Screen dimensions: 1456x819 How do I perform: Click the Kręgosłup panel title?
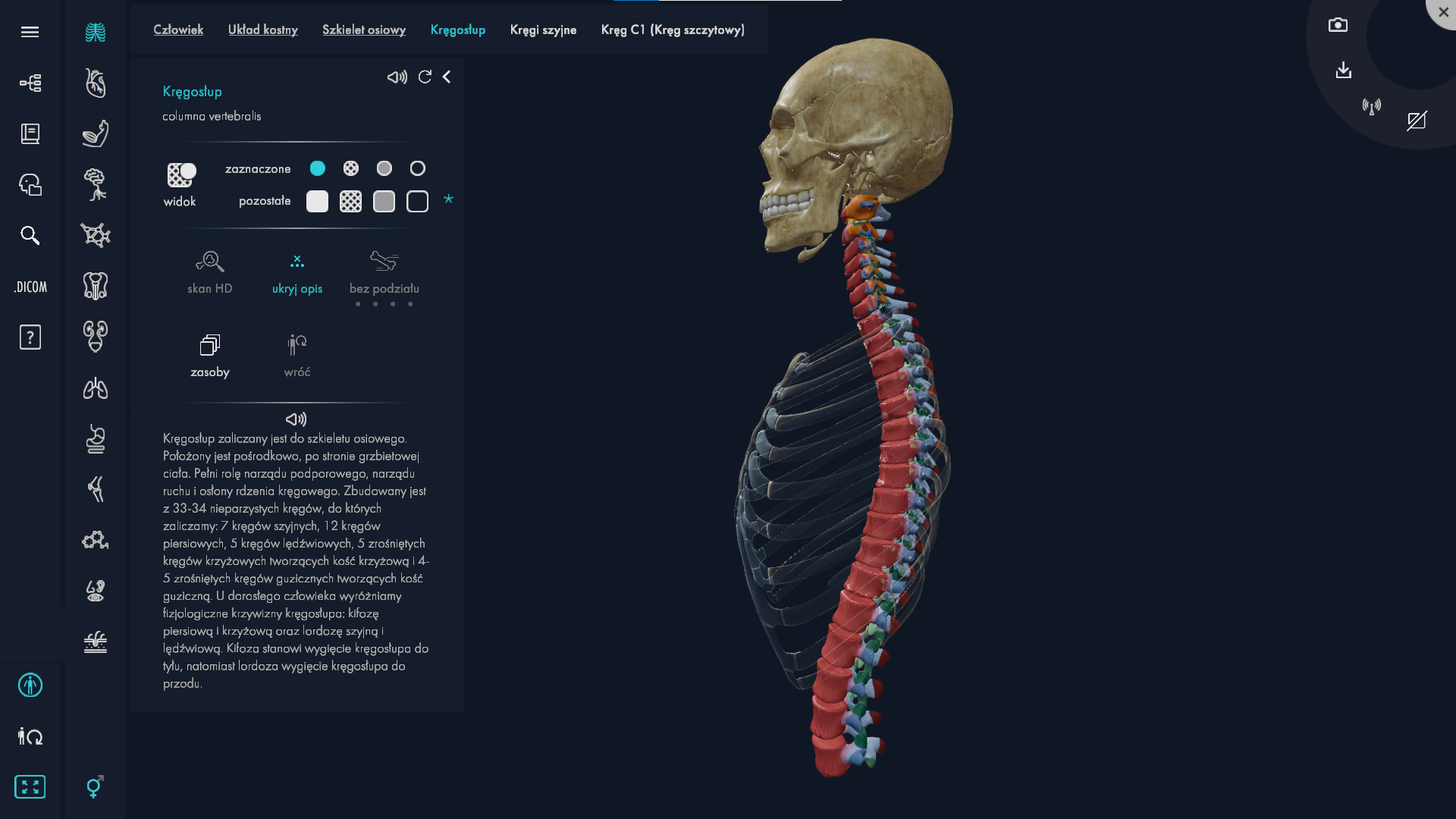[193, 92]
